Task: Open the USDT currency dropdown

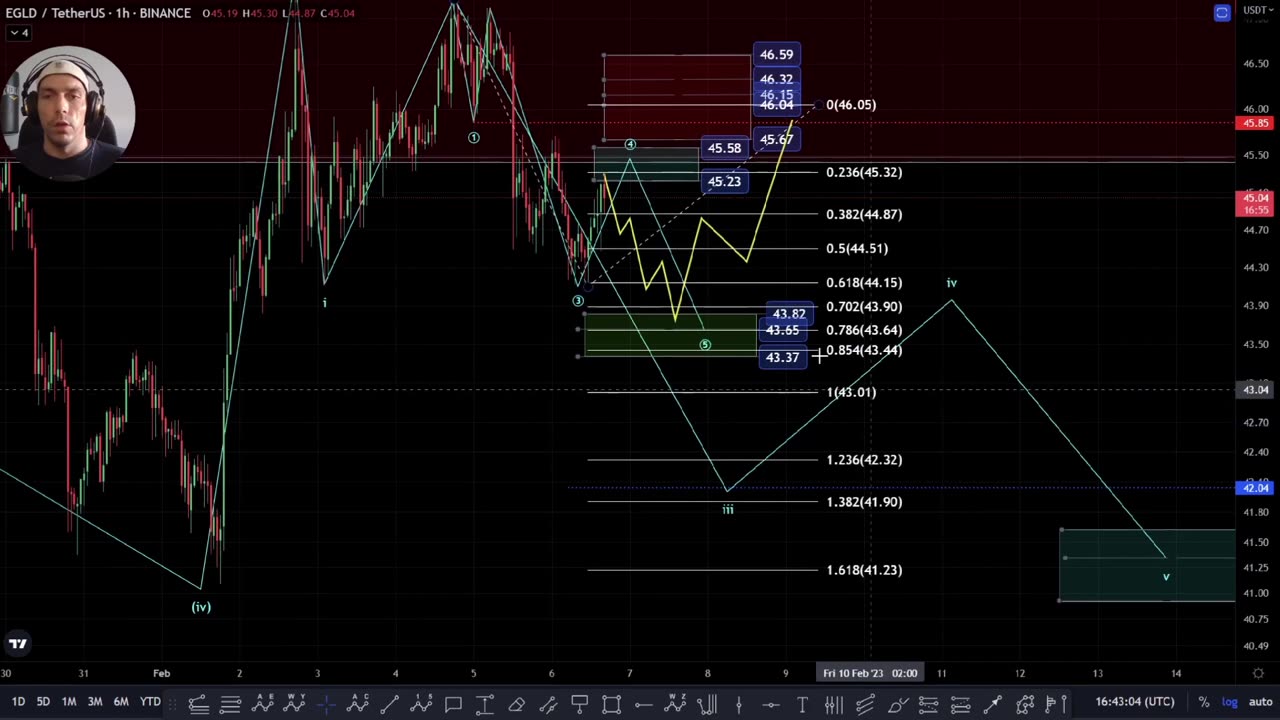Action: coord(1257,10)
